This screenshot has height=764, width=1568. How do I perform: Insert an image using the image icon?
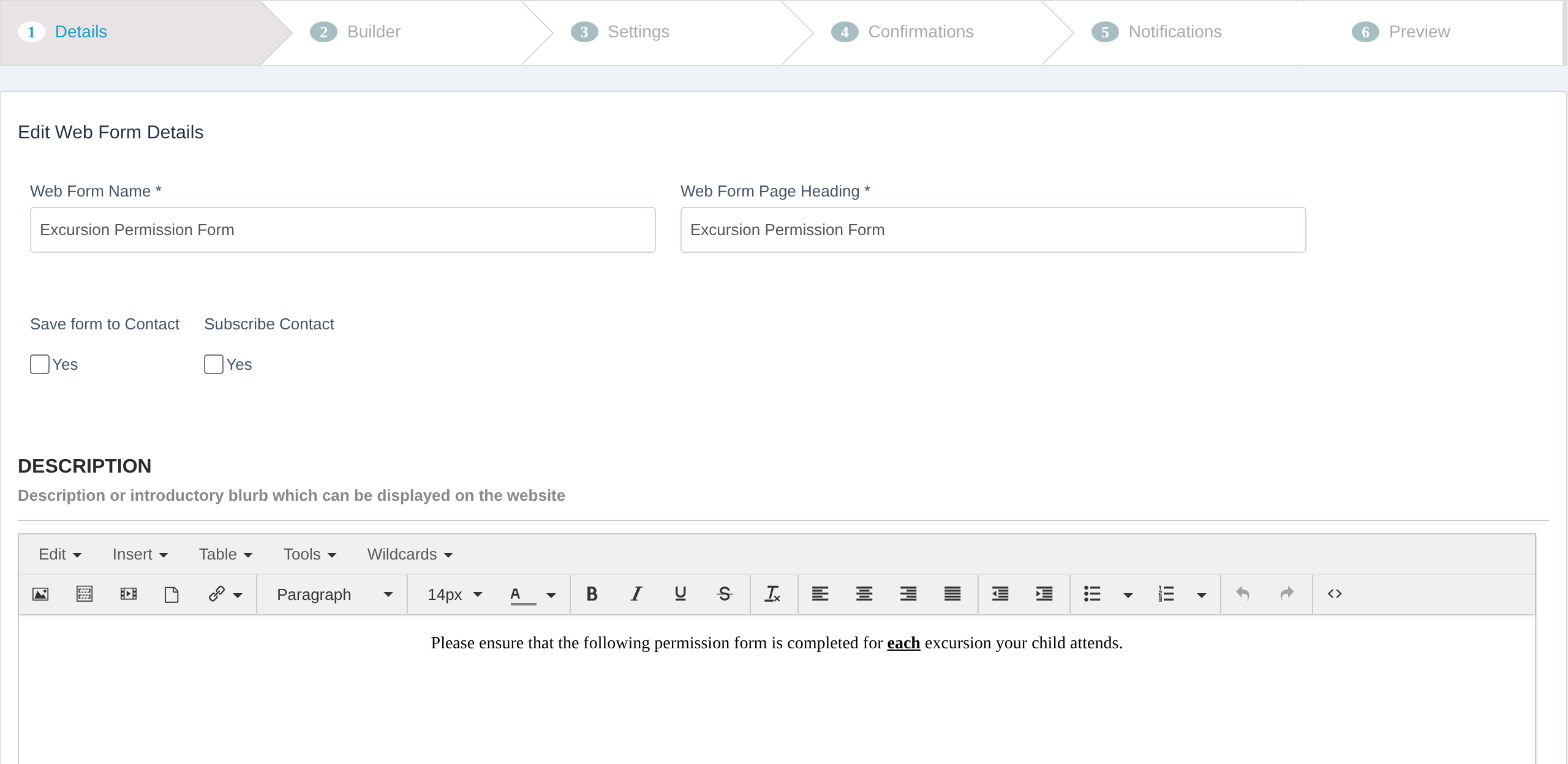coord(40,594)
